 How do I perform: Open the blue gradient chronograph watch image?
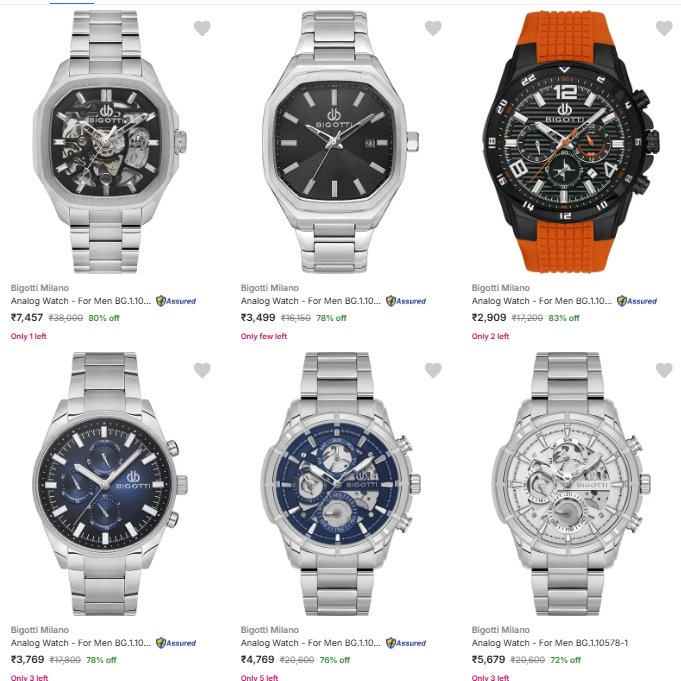[107, 484]
